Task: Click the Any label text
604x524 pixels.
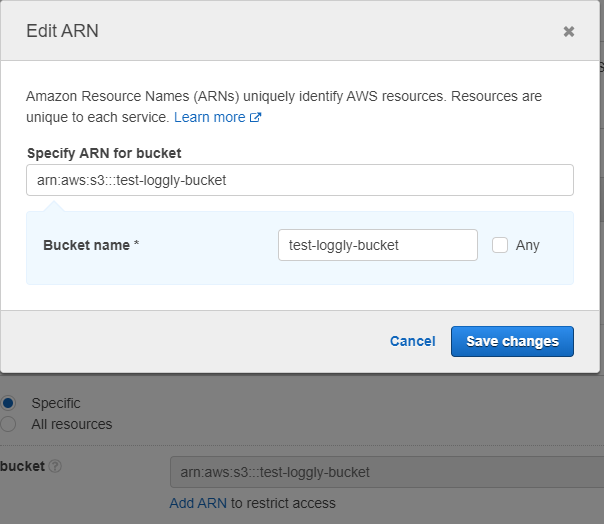Action: pyautogui.click(x=527, y=245)
